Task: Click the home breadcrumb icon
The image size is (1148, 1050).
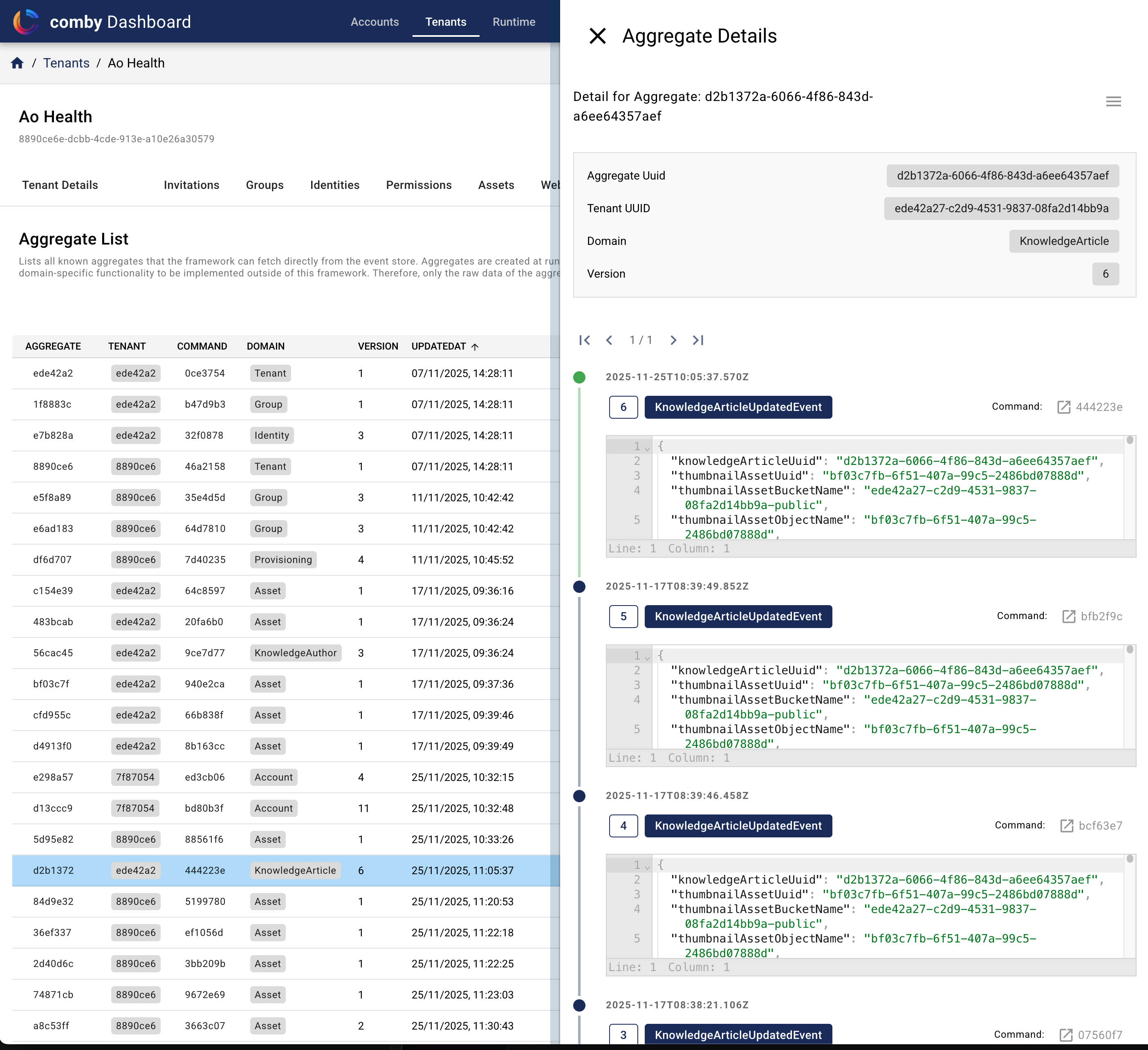Action: [17, 63]
